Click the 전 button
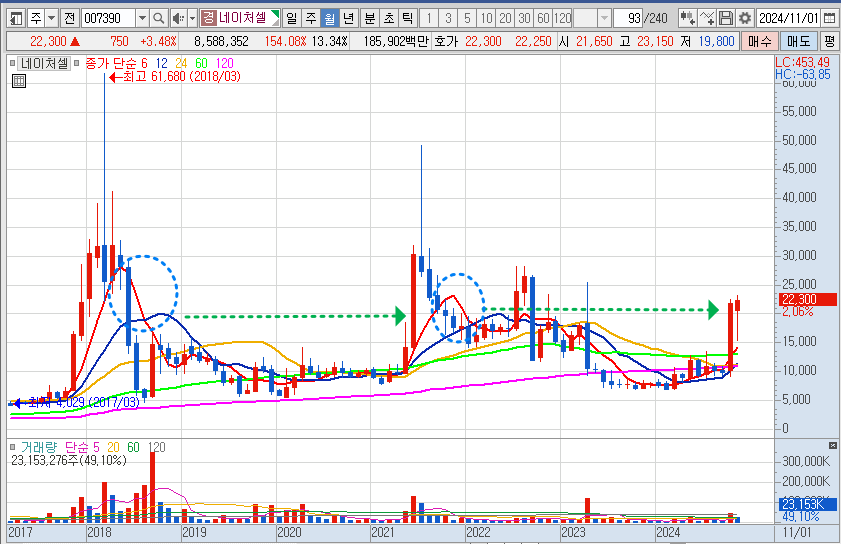Image resolution: width=841 pixels, height=544 pixels. (70, 19)
